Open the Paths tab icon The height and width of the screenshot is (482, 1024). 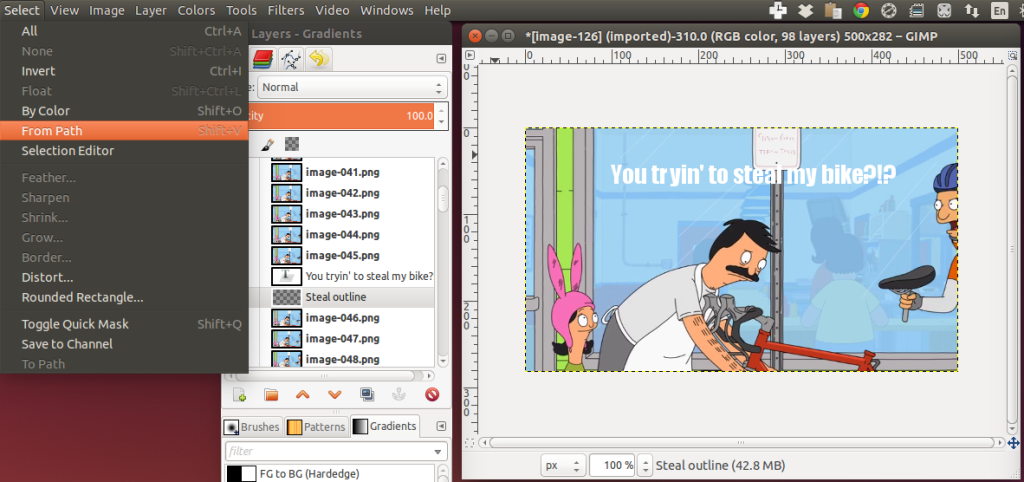point(290,59)
